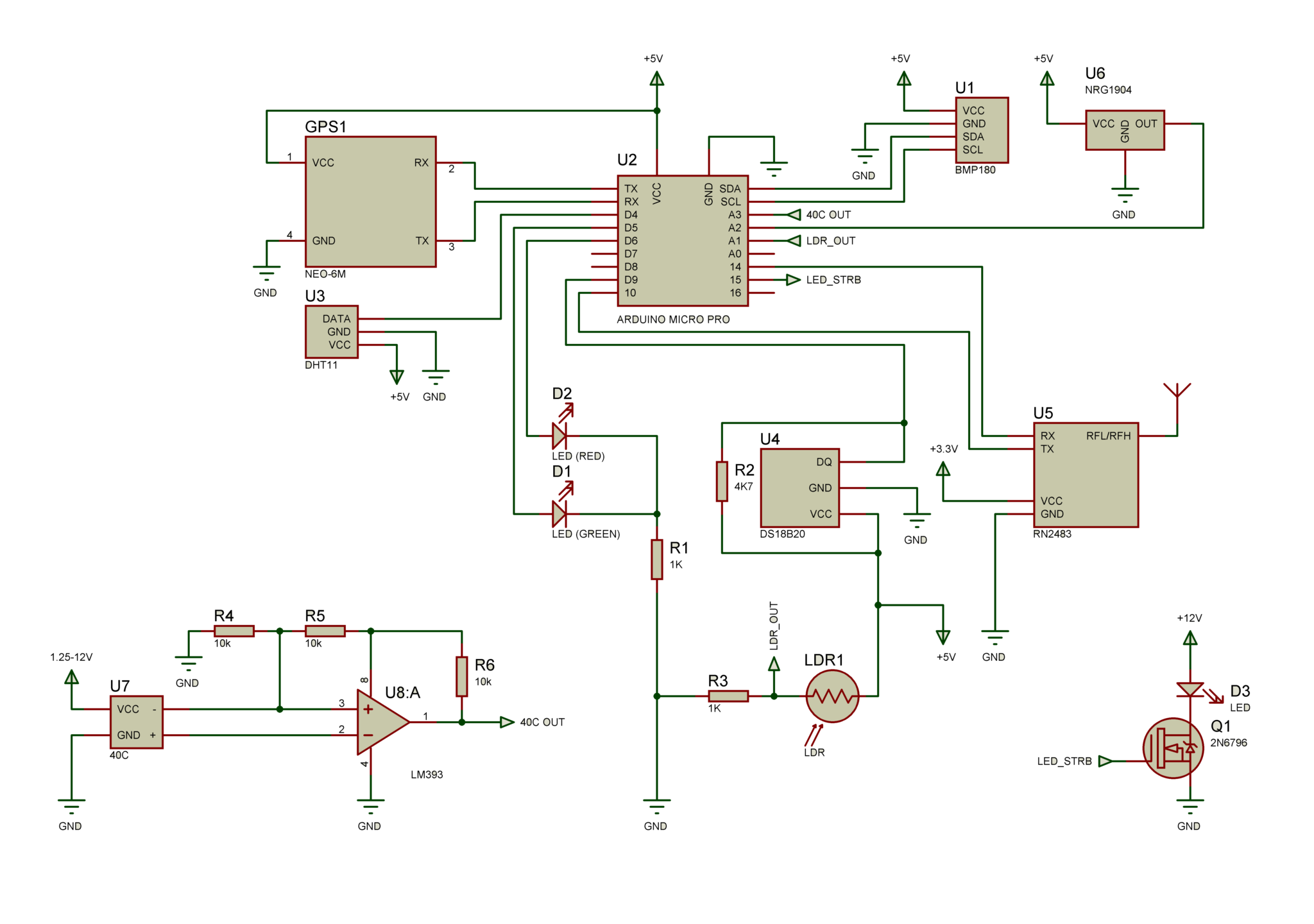Select the vertical LDR_OUT terminal near R3
Screen dimensions: 1314x924
click(774, 664)
